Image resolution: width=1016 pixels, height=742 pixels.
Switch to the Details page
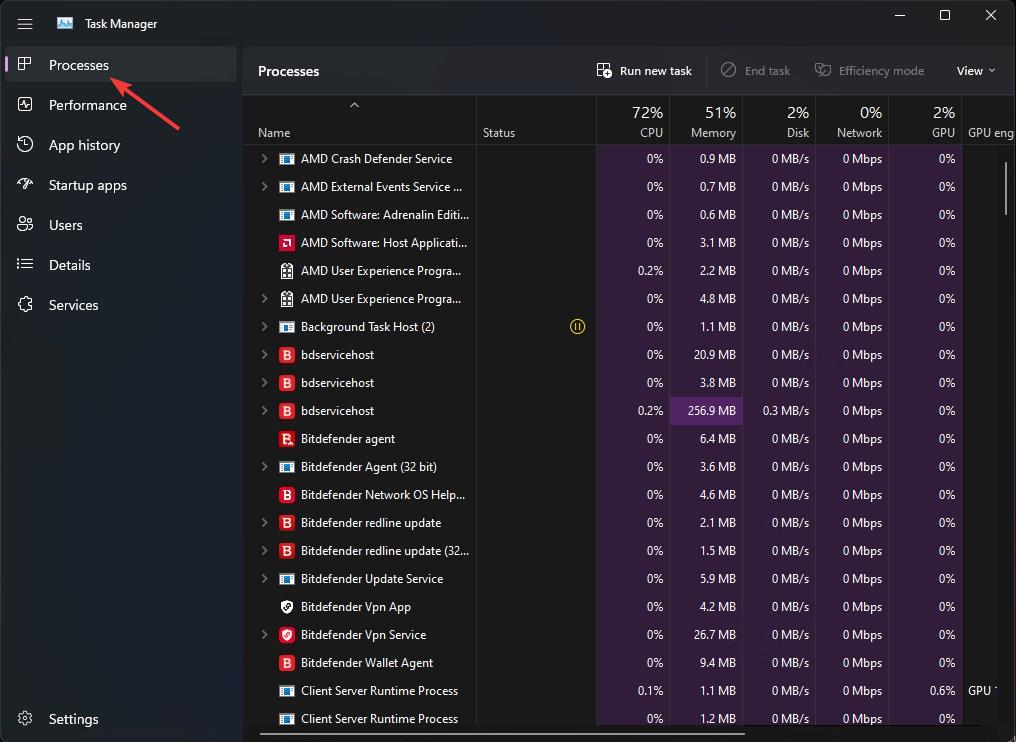point(121,264)
